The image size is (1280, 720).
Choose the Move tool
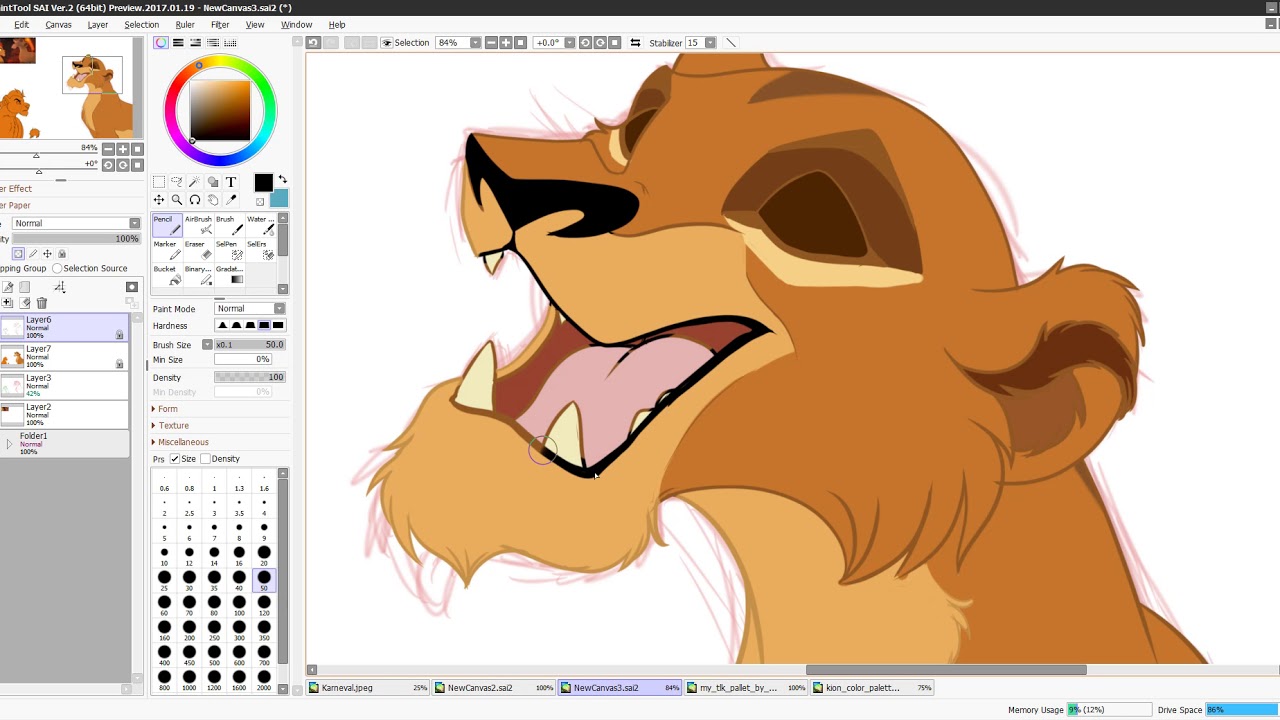(x=159, y=200)
